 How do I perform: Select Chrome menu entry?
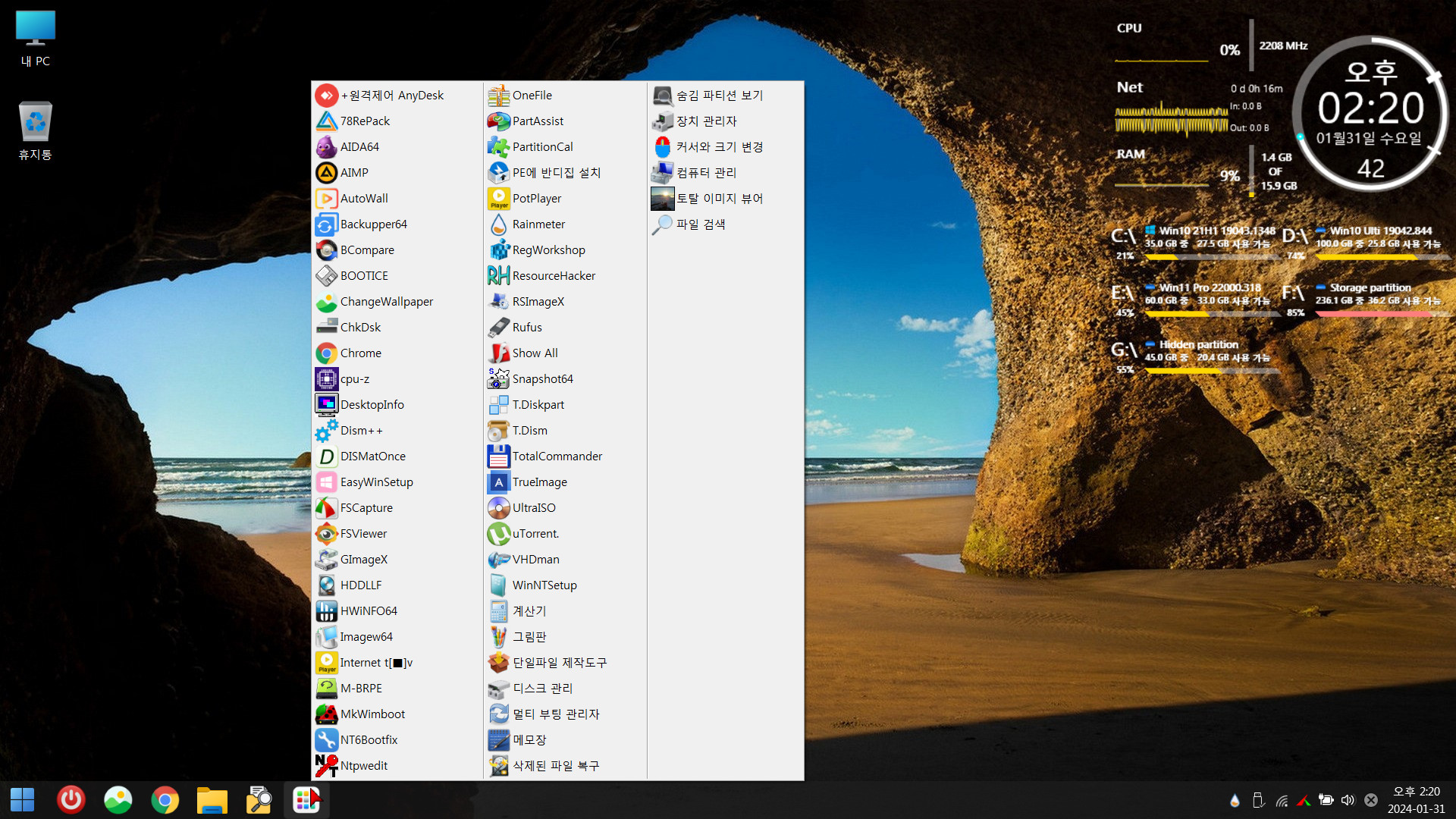[397, 353]
